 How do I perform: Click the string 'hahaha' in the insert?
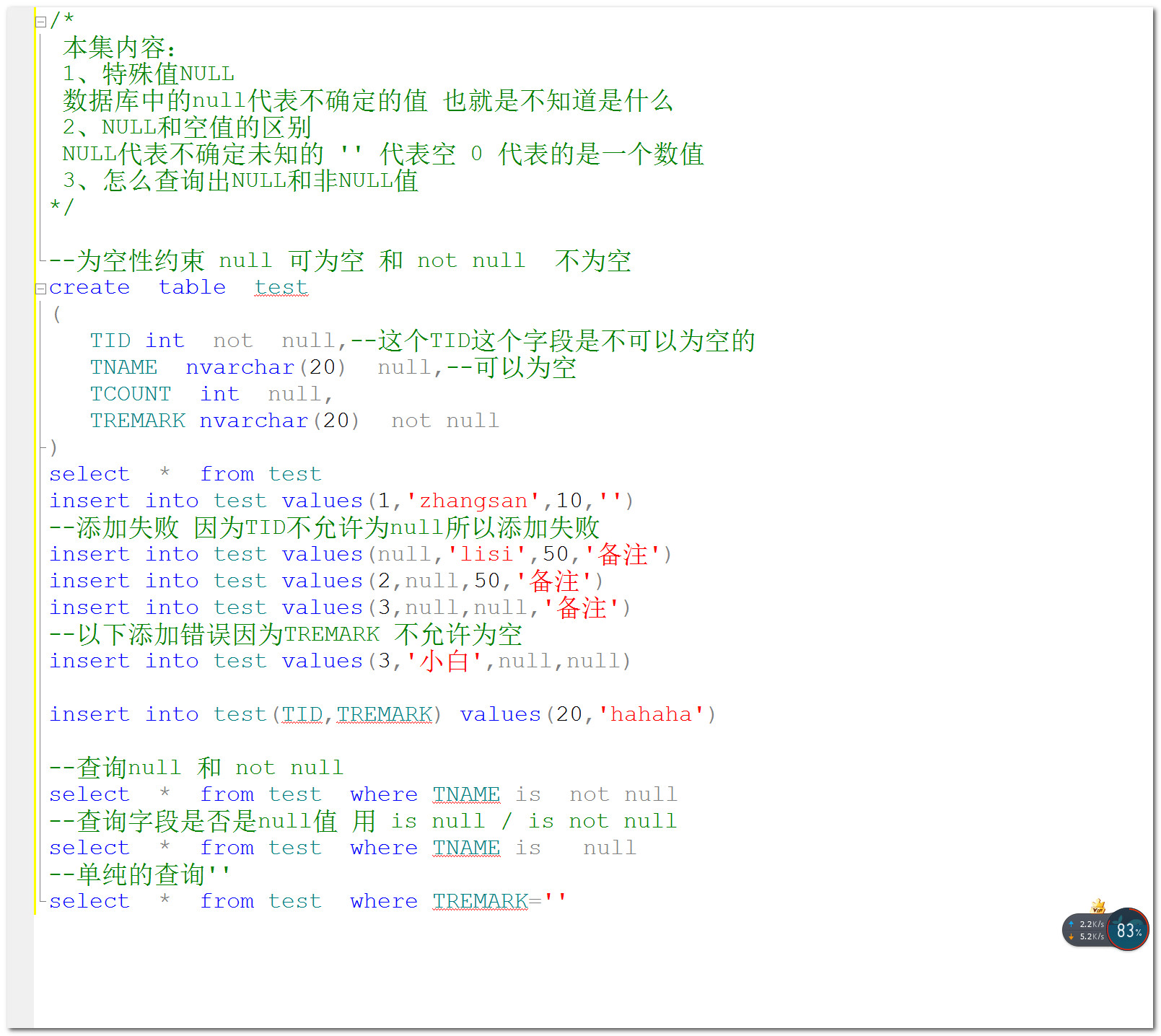[652, 715]
